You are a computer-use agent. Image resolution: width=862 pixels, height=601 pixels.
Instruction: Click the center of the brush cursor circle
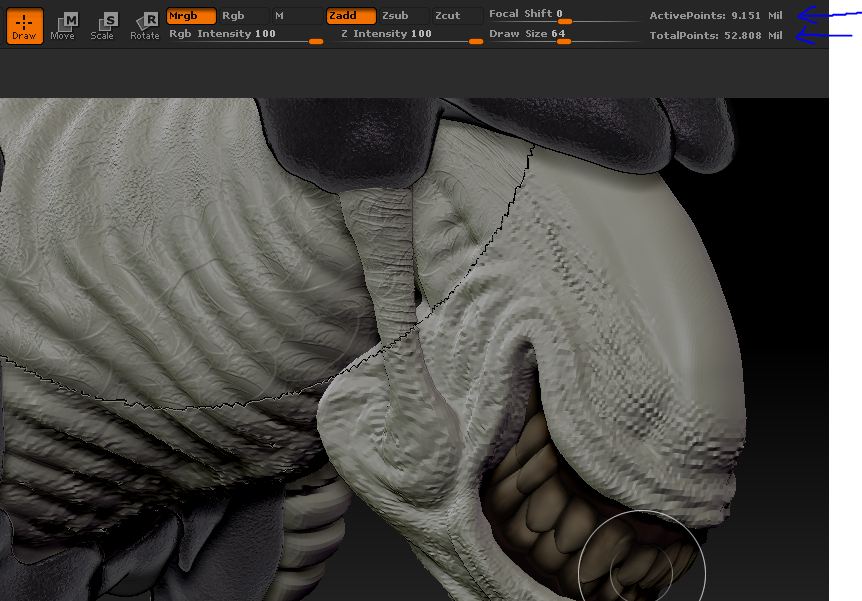pos(641,572)
